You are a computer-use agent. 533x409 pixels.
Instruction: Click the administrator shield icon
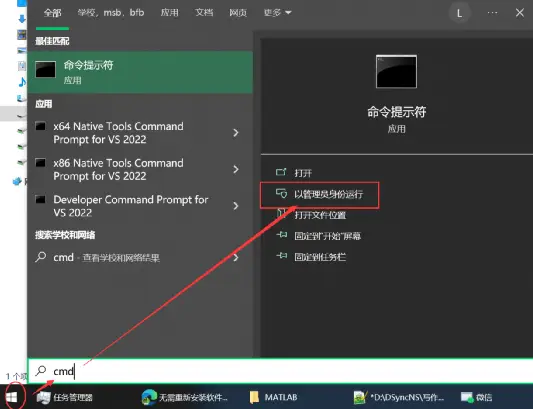click(x=281, y=193)
